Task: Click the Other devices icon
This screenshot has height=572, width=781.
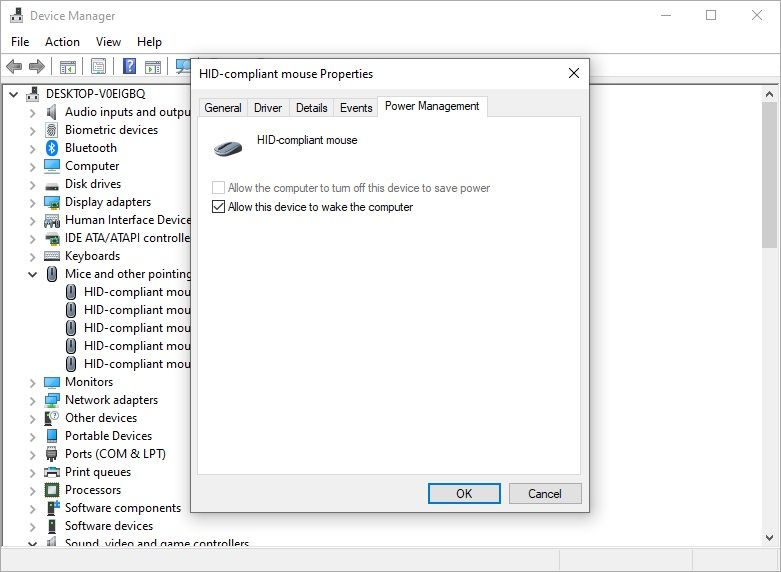Action: (52, 418)
